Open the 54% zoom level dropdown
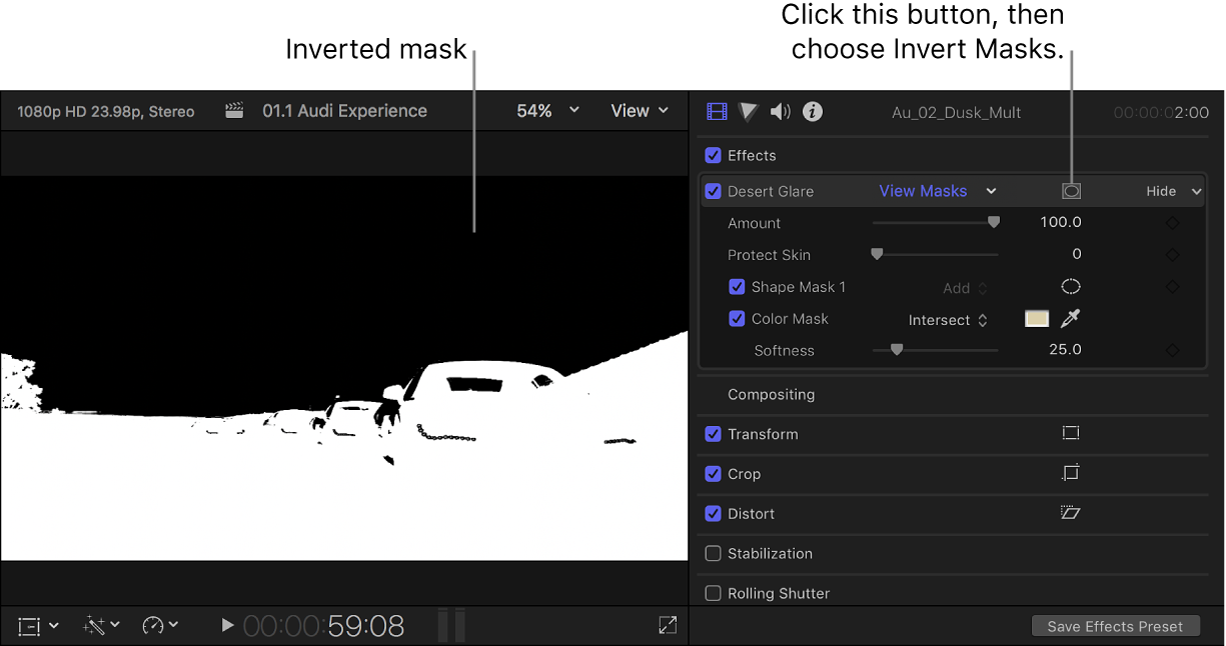Screen dimensions: 1226x646 click(543, 110)
